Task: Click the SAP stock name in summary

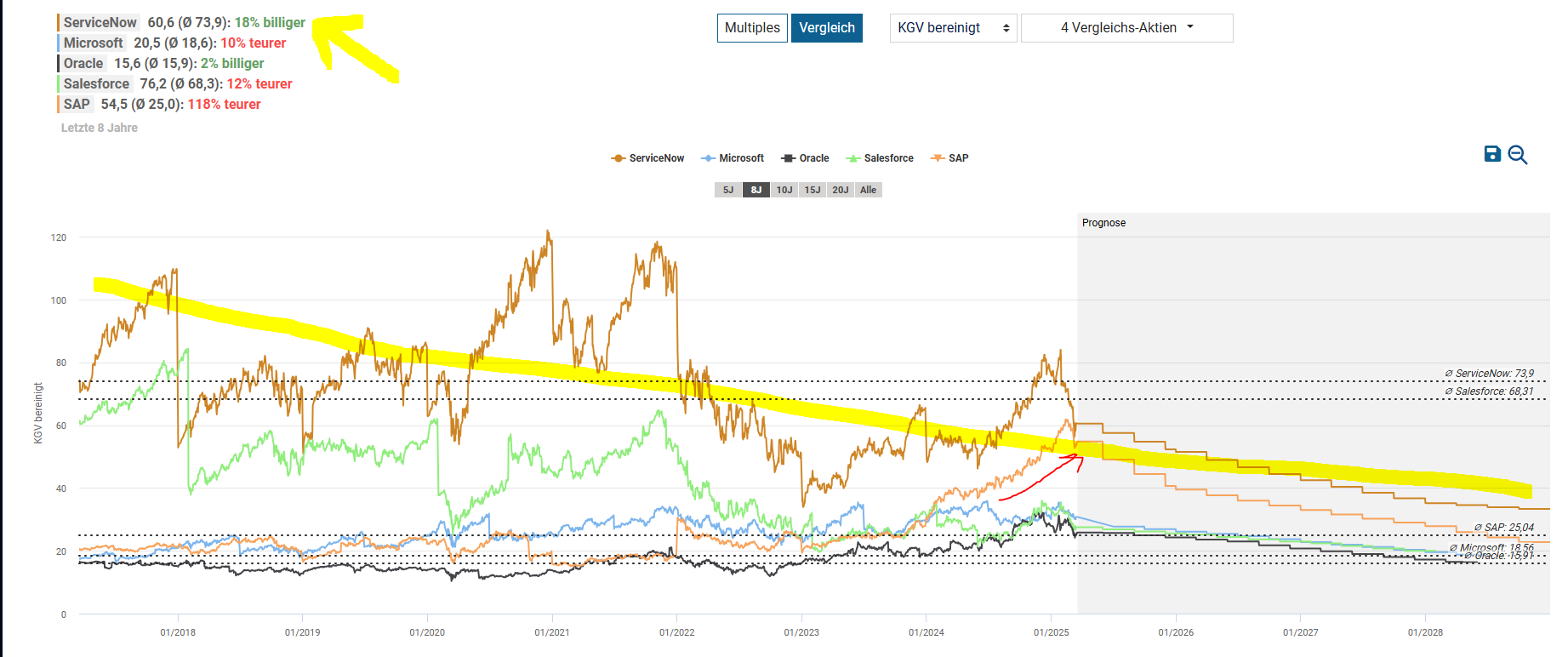Action: 76,105
